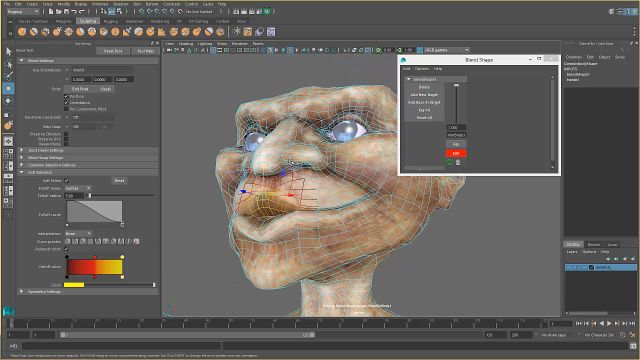Screen dimensions: 640x360
Task: Toggle the Position checkbox
Action: [66, 96]
